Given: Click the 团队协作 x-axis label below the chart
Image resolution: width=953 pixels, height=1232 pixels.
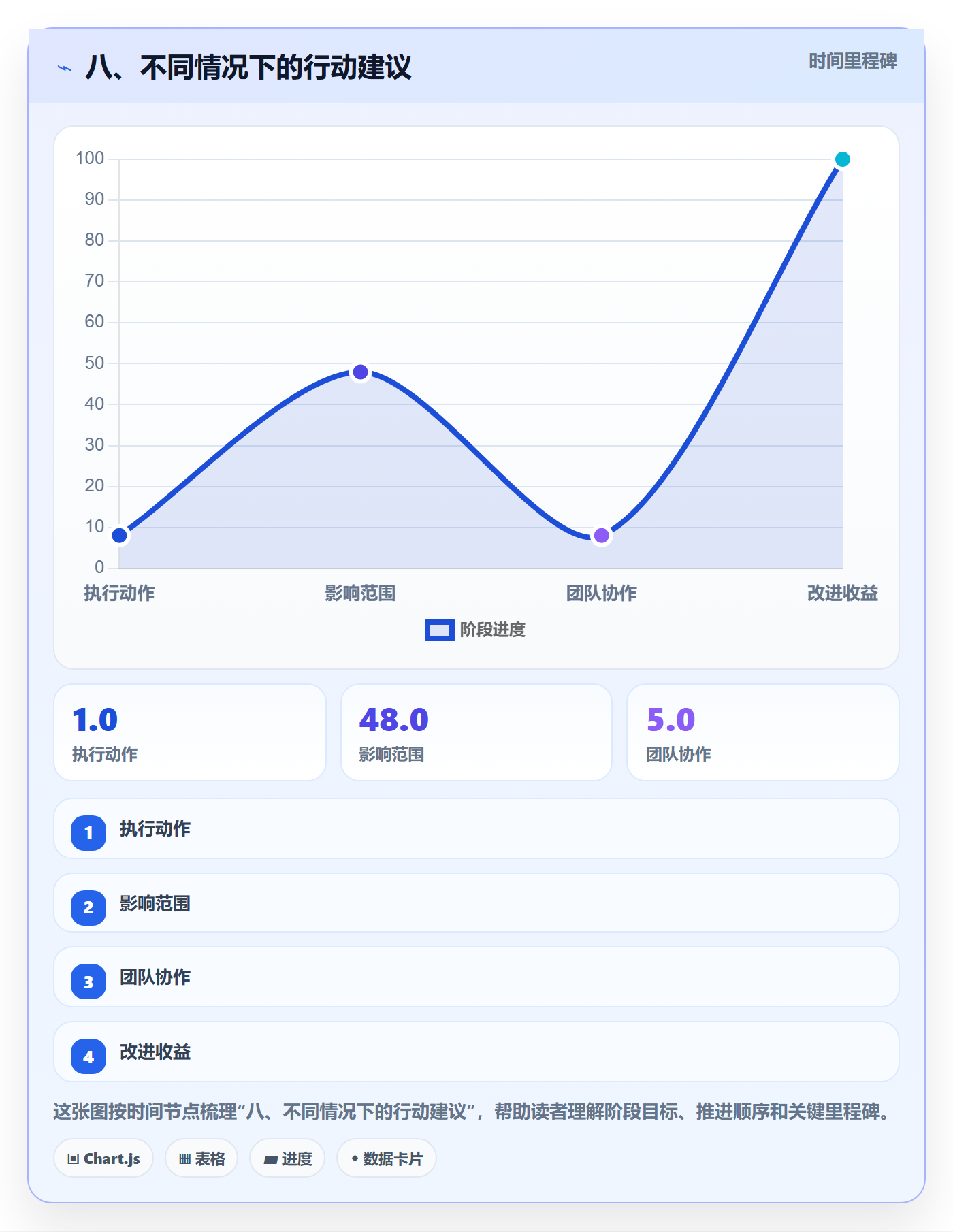Looking at the screenshot, I should point(601,594).
